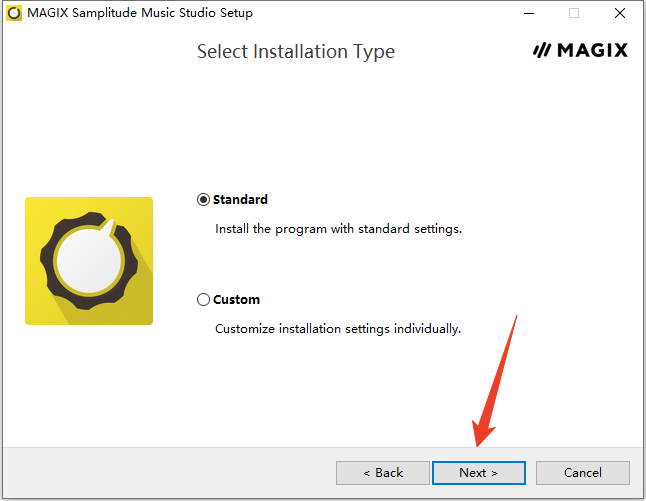Go to previous step with Back

(x=382, y=472)
